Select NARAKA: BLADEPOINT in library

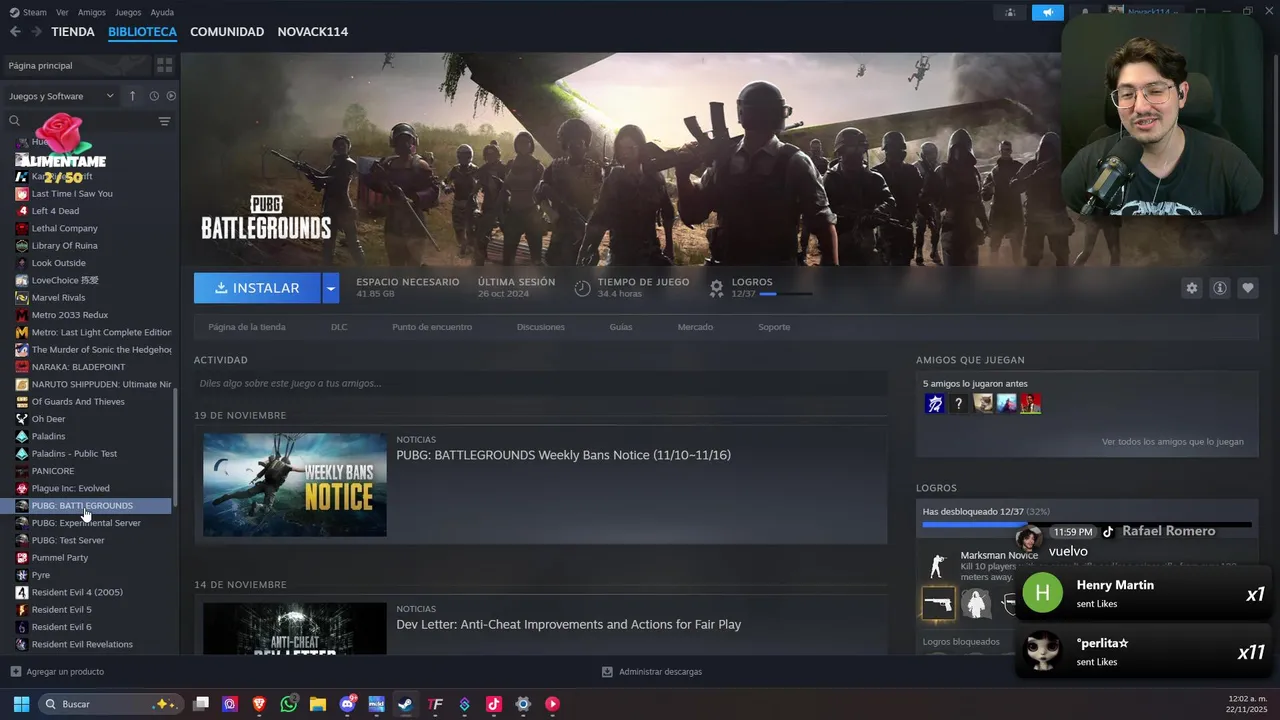78,367
